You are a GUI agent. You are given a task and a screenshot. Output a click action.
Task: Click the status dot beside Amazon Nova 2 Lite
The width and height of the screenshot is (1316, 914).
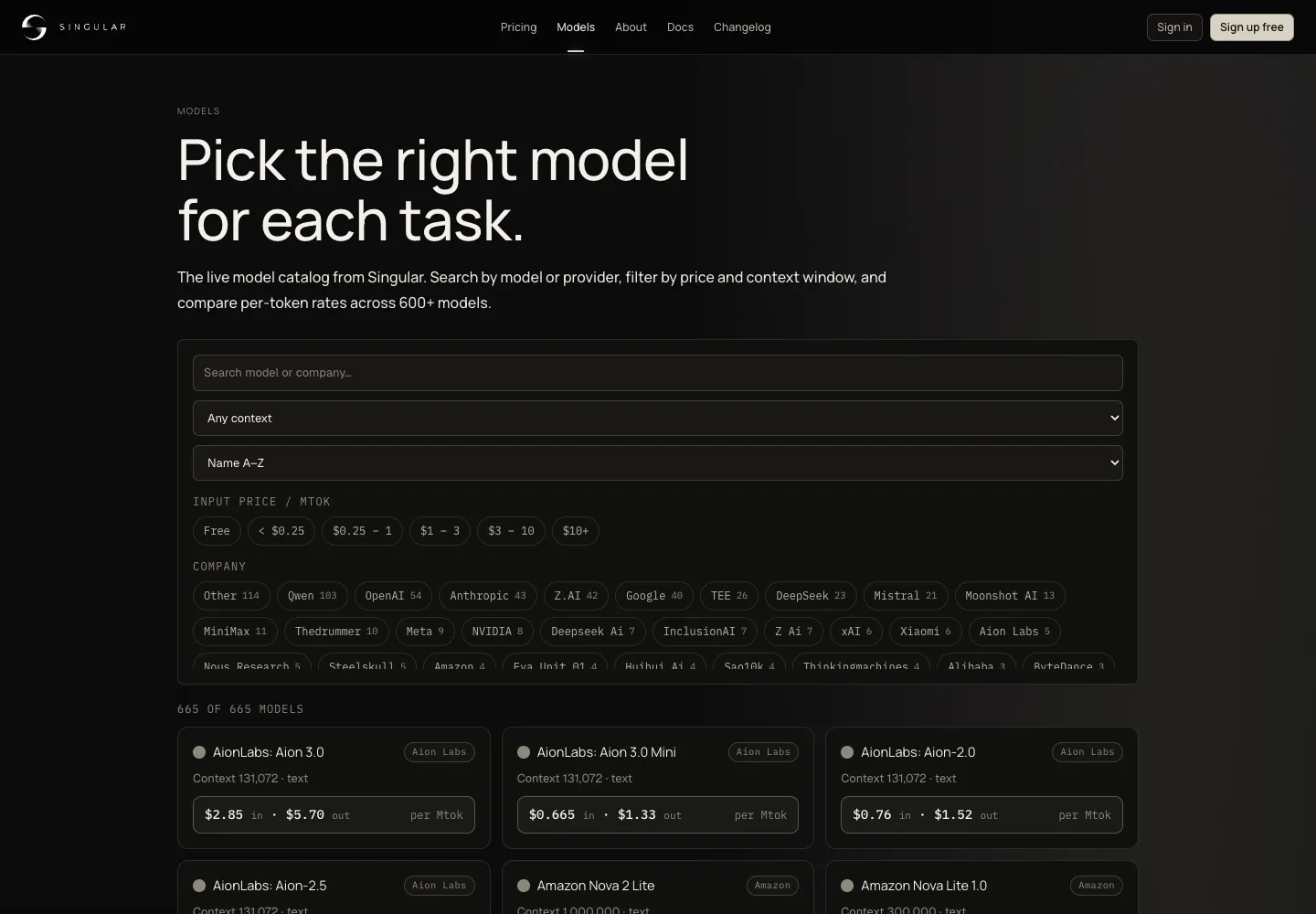click(x=524, y=886)
